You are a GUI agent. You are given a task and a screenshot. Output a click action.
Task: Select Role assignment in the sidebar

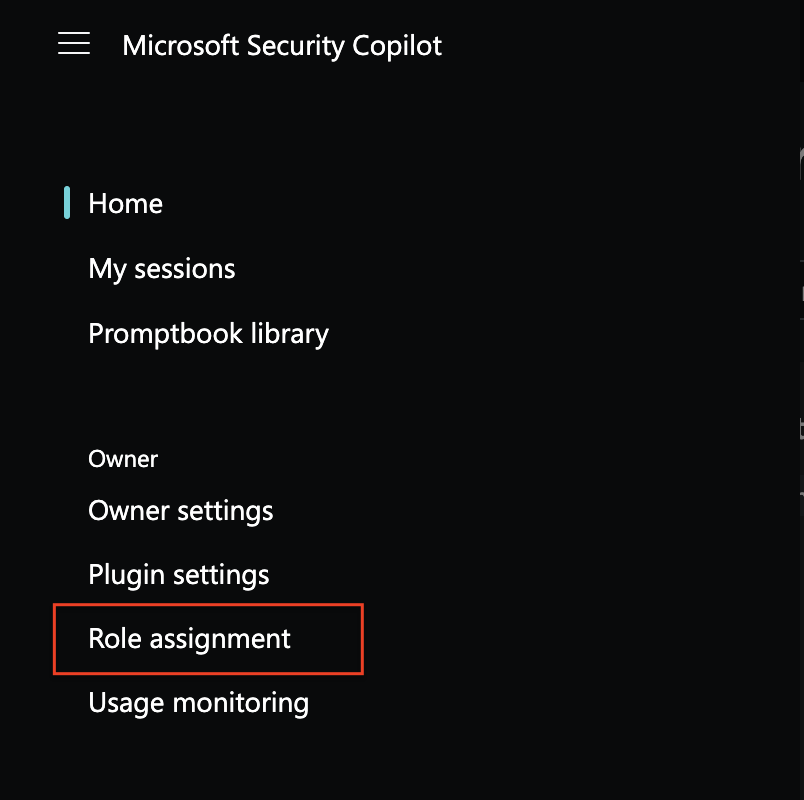189,639
